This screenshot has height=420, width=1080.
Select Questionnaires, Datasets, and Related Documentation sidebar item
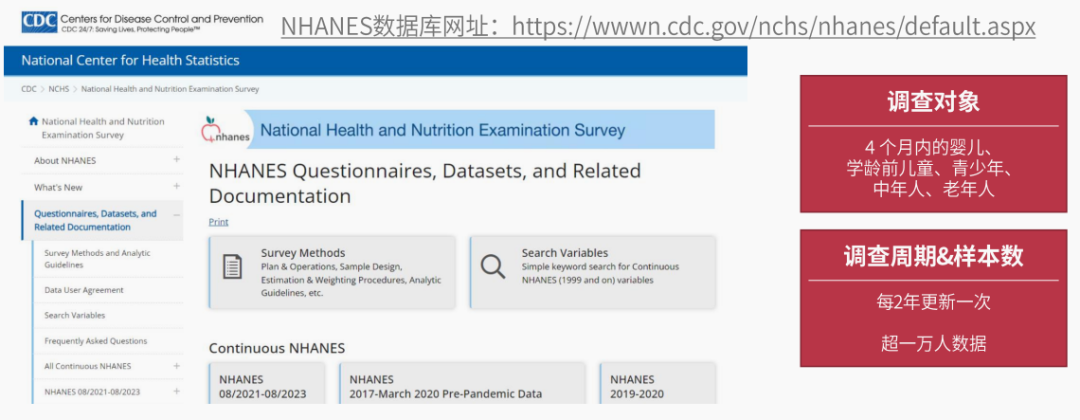pos(95,220)
